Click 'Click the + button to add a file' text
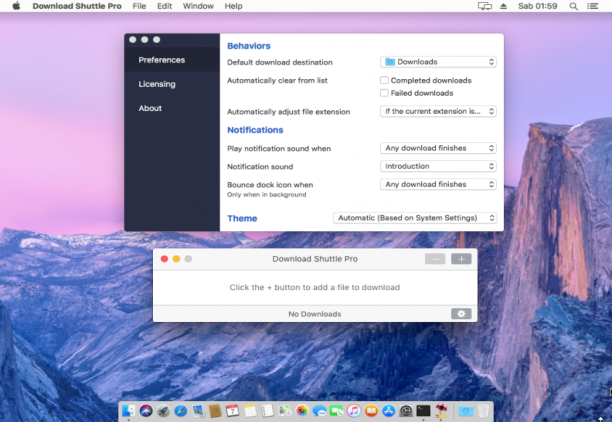This screenshot has width=612, height=422. pyautogui.click(x=315, y=287)
